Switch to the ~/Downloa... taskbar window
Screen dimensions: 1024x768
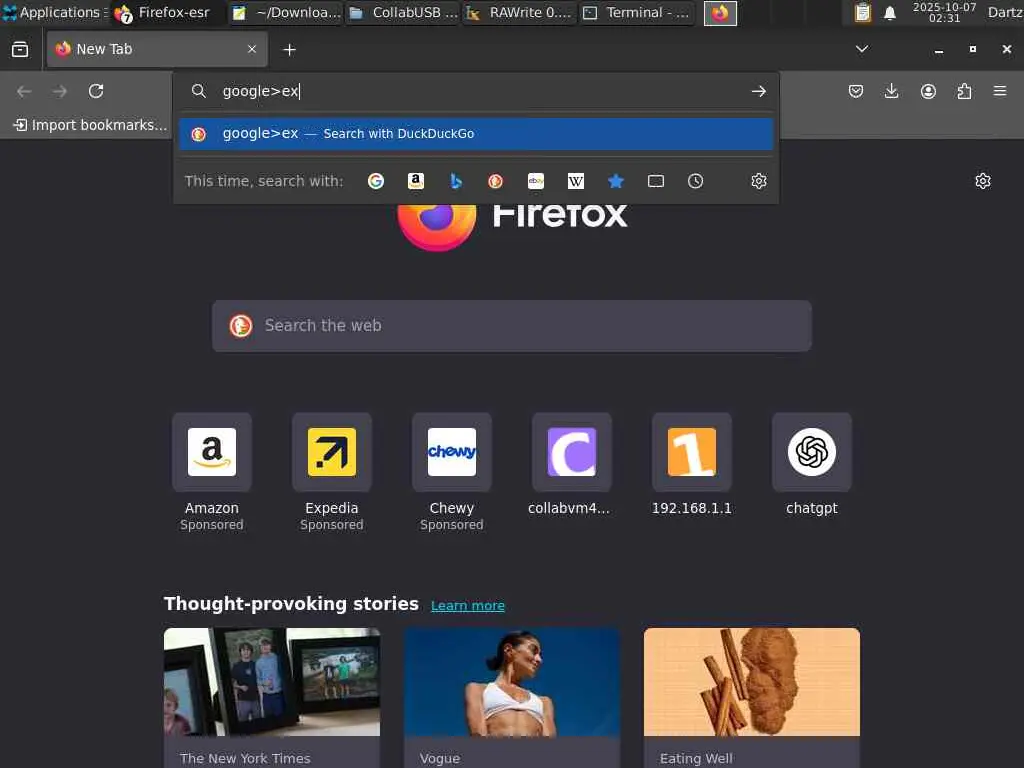[x=287, y=12]
